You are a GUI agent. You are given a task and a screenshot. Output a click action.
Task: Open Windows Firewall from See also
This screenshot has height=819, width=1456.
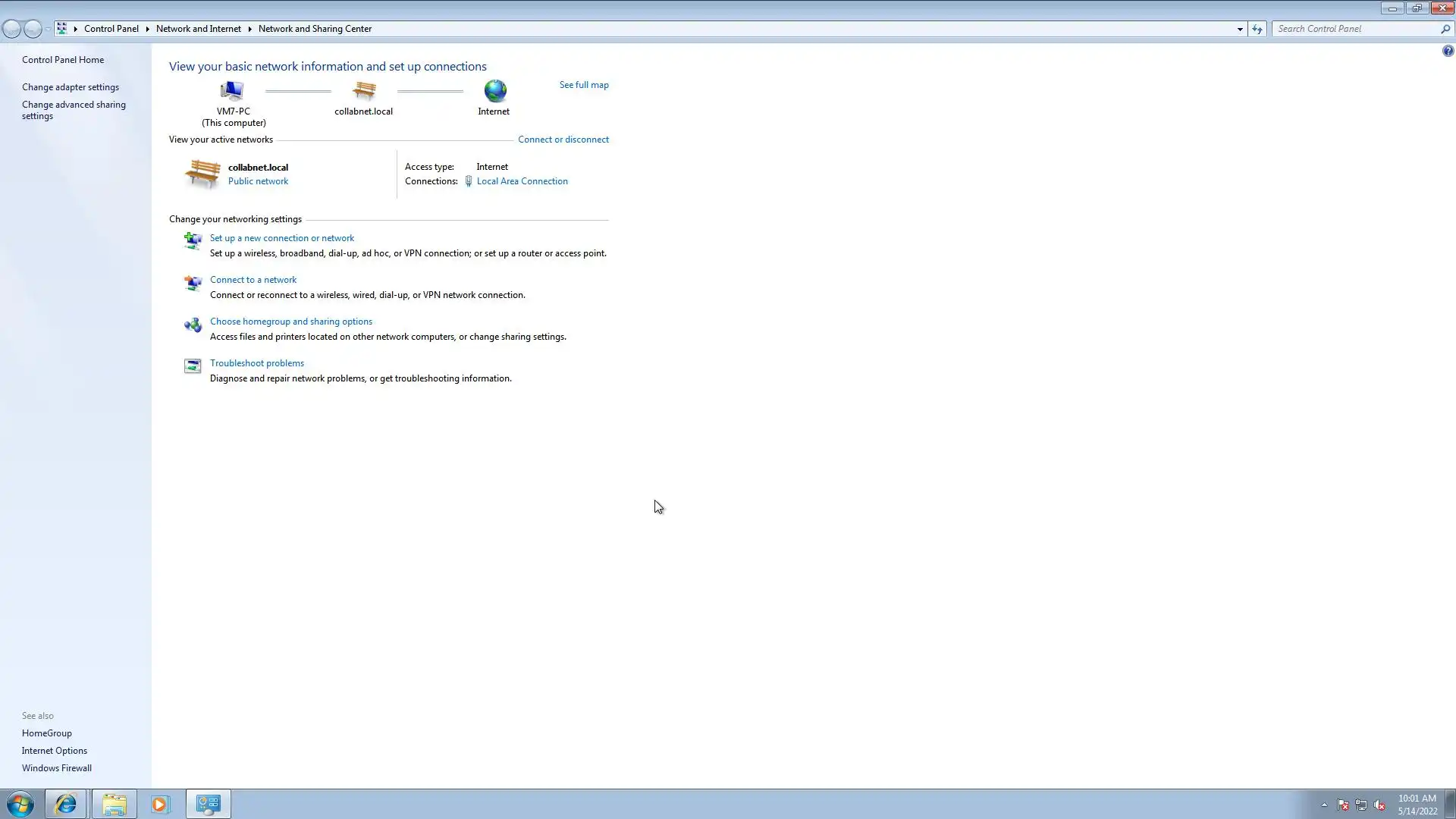(x=57, y=768)
